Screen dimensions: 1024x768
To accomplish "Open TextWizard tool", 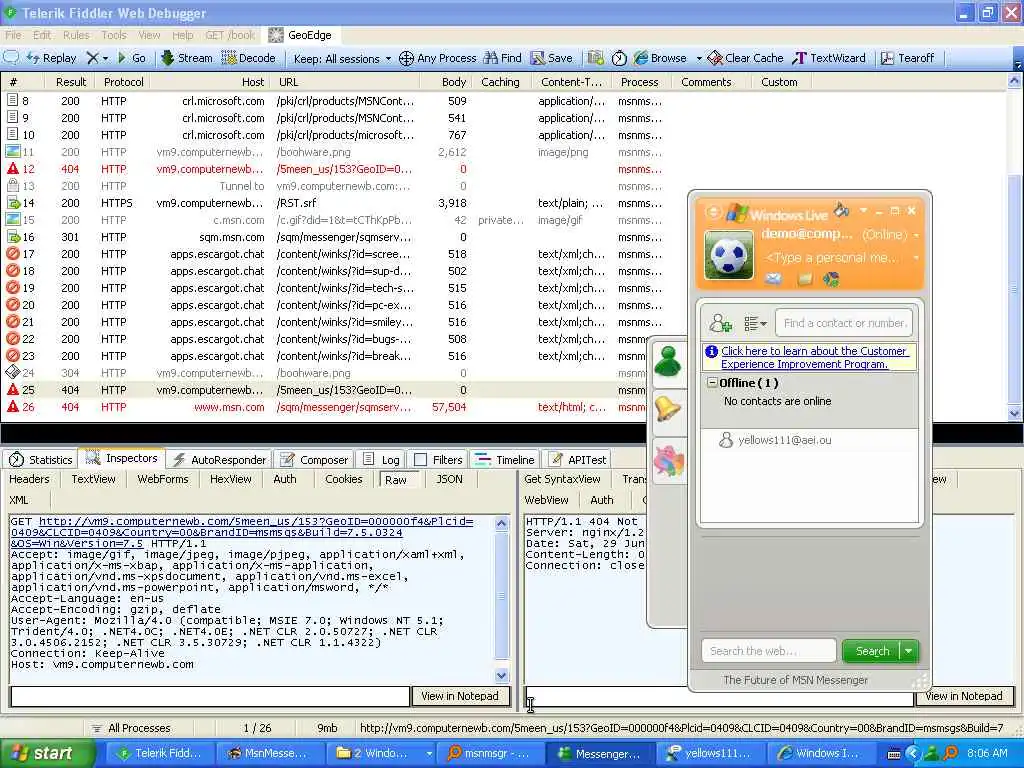I will [x=829, y=58].
